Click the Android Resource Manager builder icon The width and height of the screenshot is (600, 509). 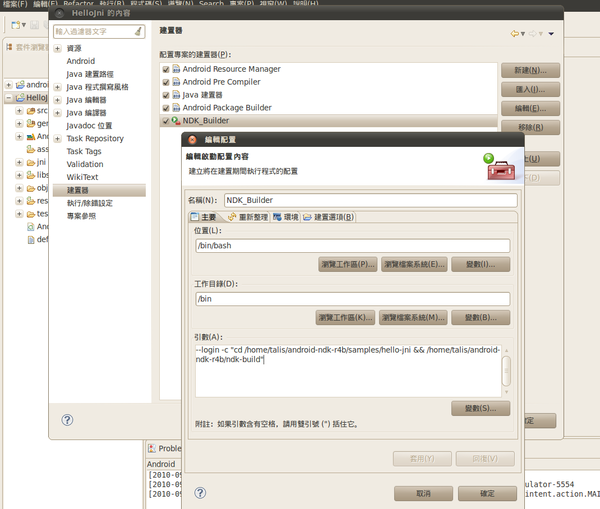click(x=176, y=69)
